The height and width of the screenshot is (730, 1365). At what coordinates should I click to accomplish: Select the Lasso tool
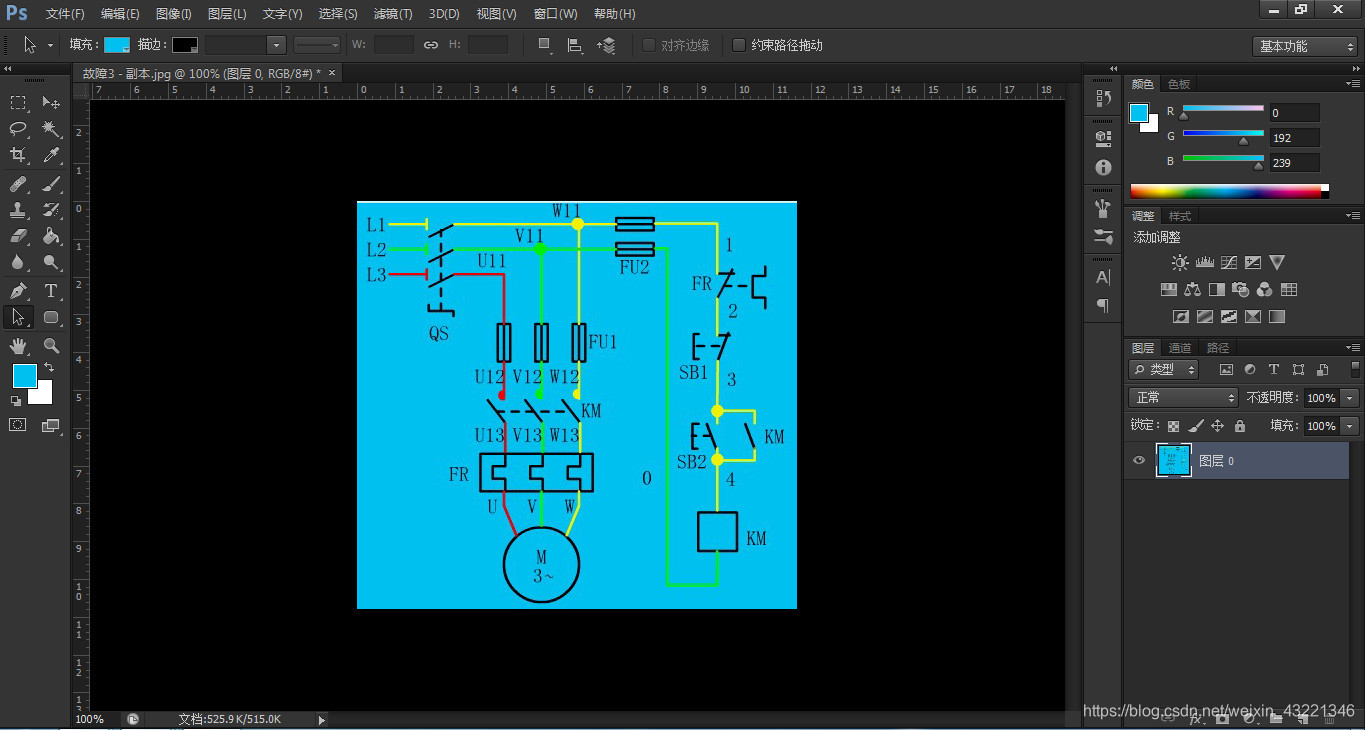point(18,128)
